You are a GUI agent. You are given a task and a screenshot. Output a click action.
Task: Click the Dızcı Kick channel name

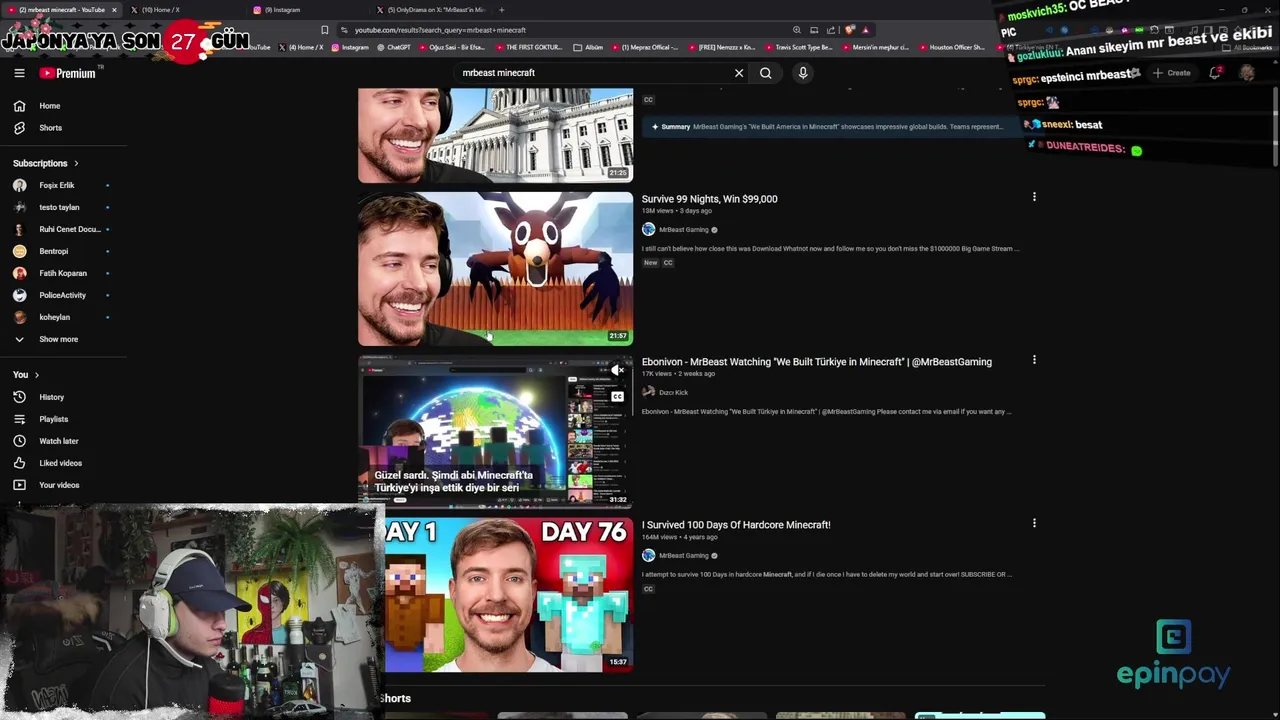(x=673, y=392)
